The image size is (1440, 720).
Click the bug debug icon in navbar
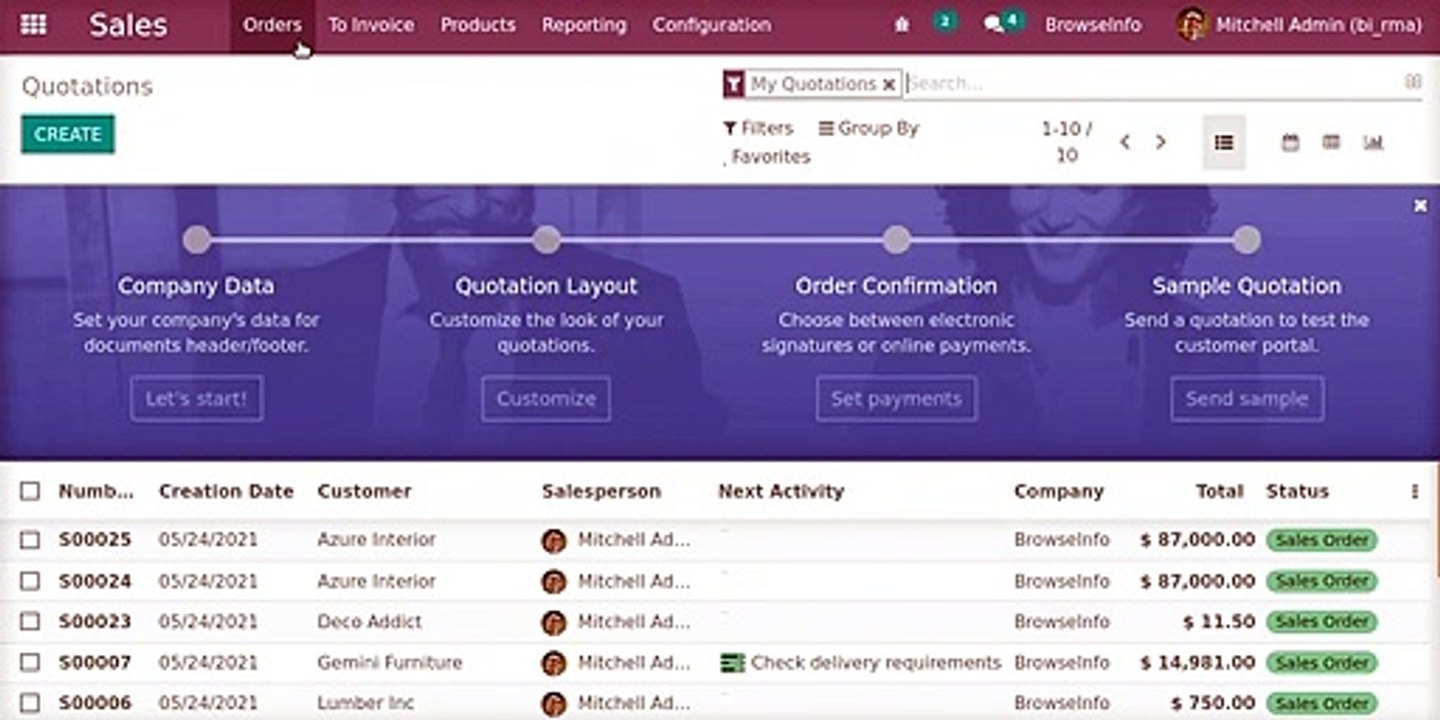pos(902,25)
